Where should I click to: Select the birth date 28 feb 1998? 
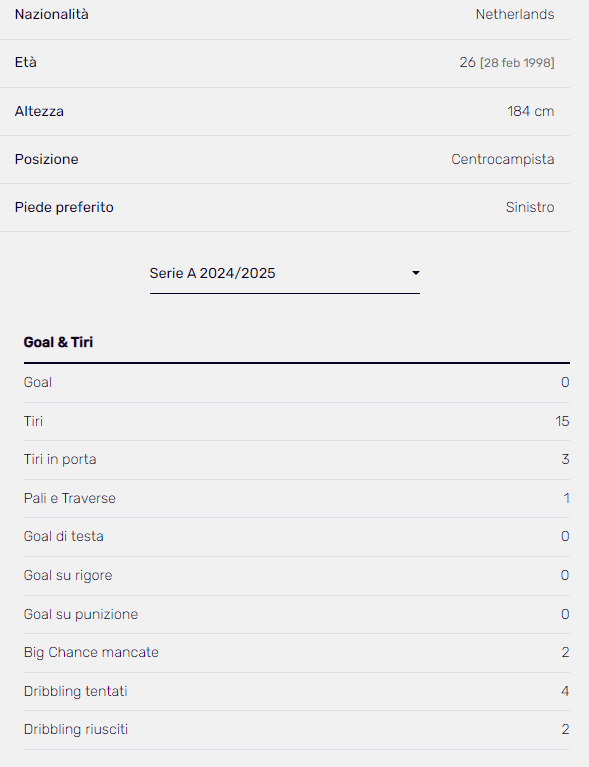517,63
